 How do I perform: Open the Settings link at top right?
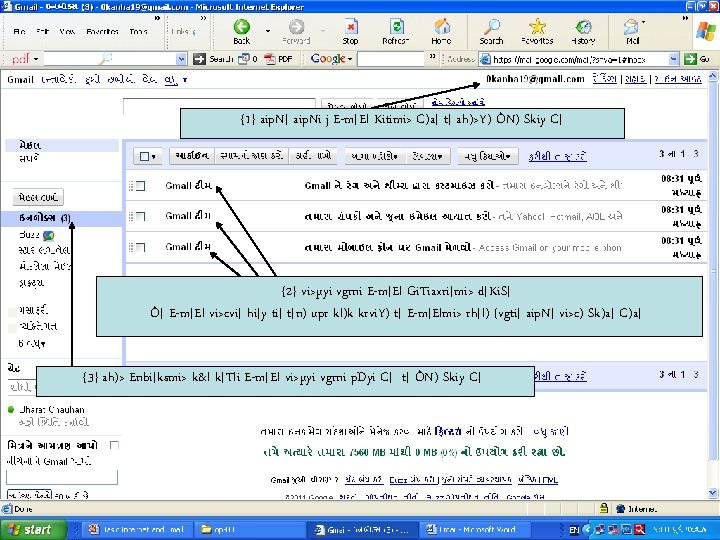click(604, 79)
